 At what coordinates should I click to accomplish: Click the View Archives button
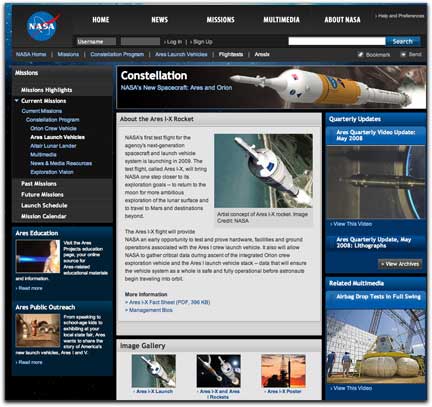400,264
